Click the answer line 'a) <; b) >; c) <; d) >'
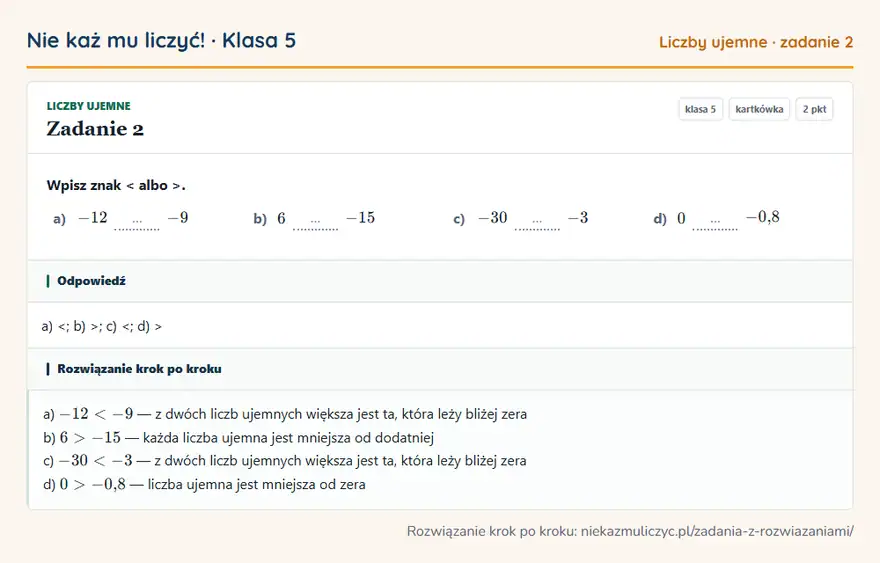 102,326
